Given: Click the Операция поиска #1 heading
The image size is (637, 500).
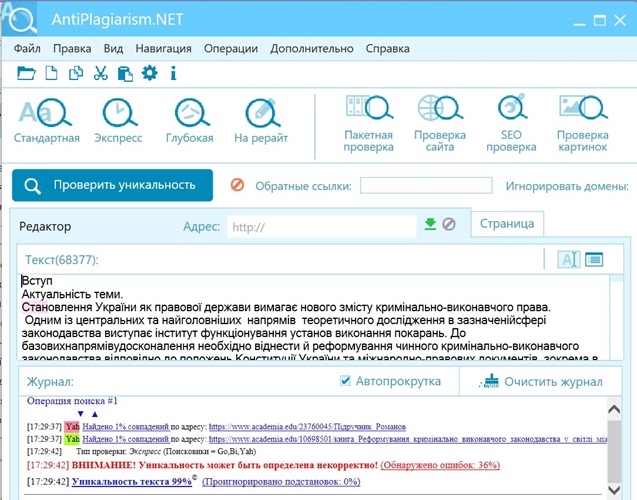Looking at the screenshot, I should (72, 401).
